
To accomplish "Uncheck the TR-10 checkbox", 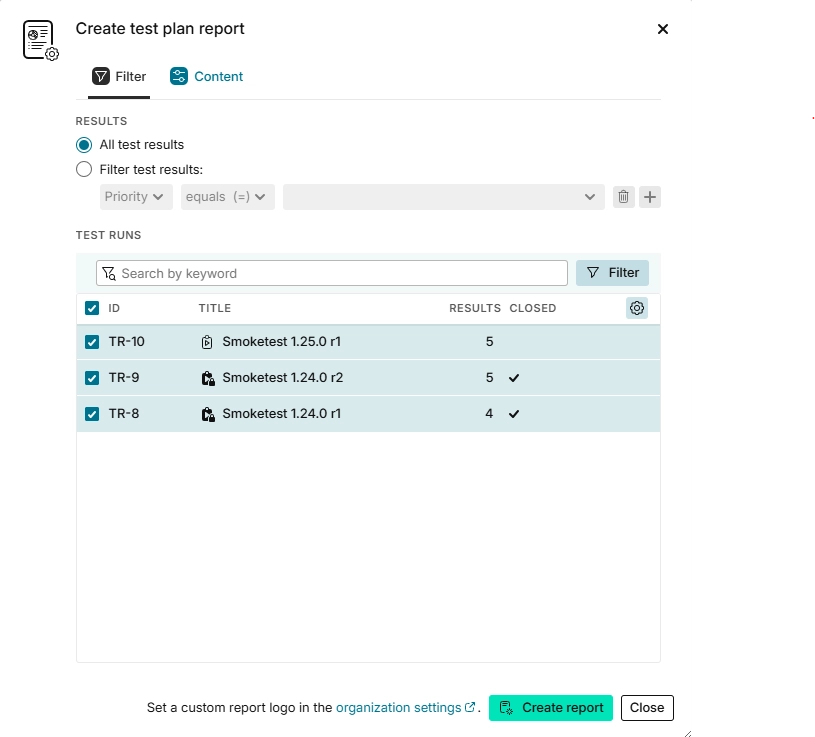I will pyautogui.click(x=92, y=342).
